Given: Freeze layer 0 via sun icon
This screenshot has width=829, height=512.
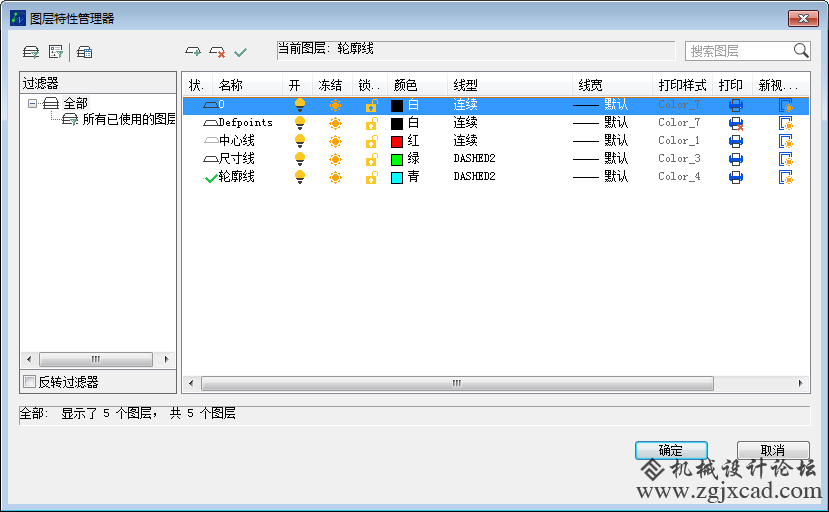Looking at the screenshot, I should (335, 105).
